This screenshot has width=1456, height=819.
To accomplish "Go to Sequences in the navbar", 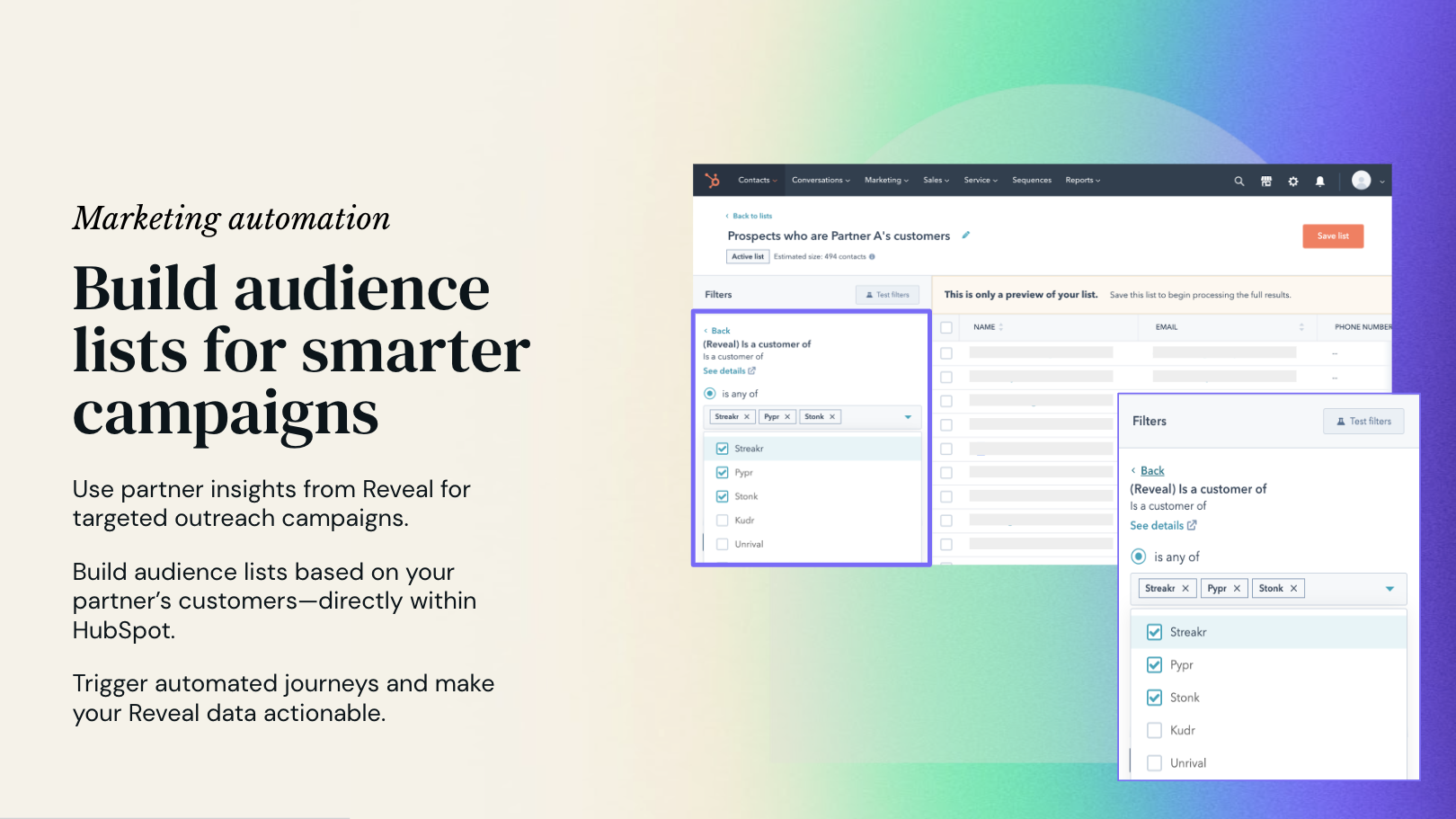I will [x=1032, y=181].
